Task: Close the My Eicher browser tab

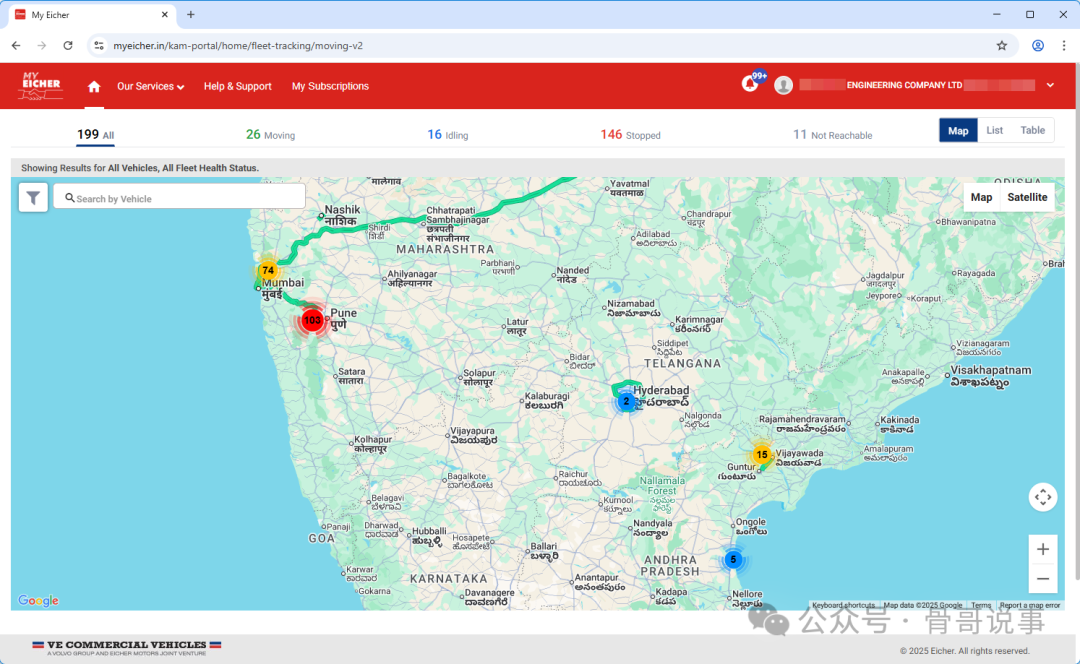Action: [165, 14]
